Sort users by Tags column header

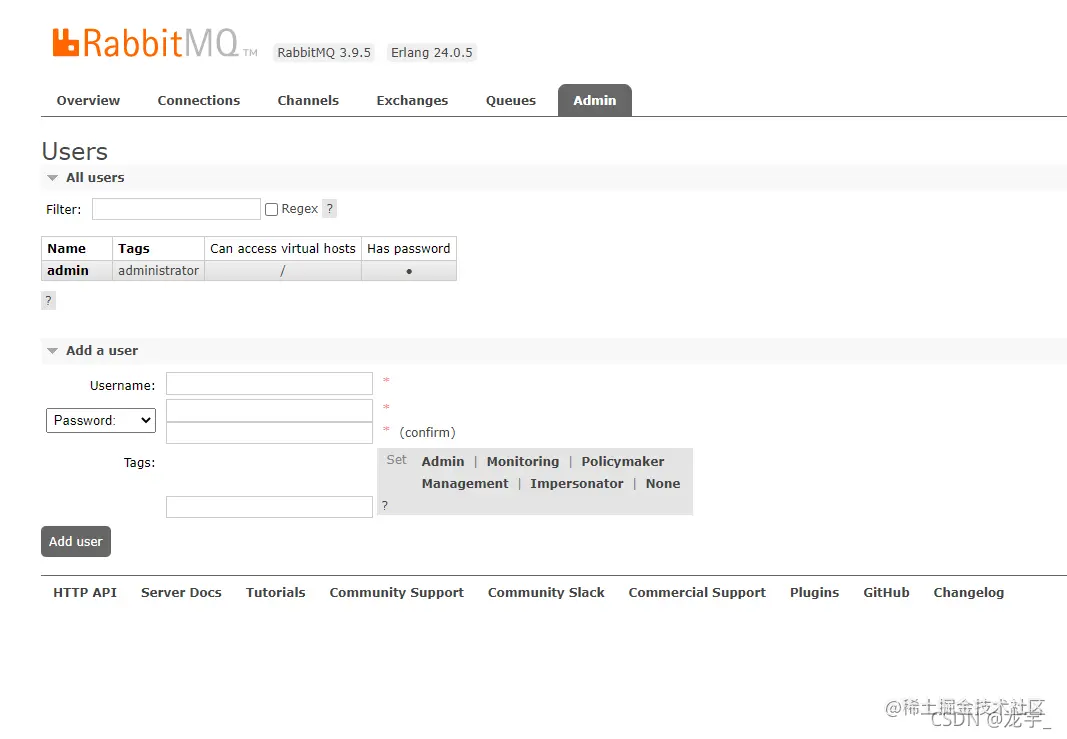pos(133,248)
